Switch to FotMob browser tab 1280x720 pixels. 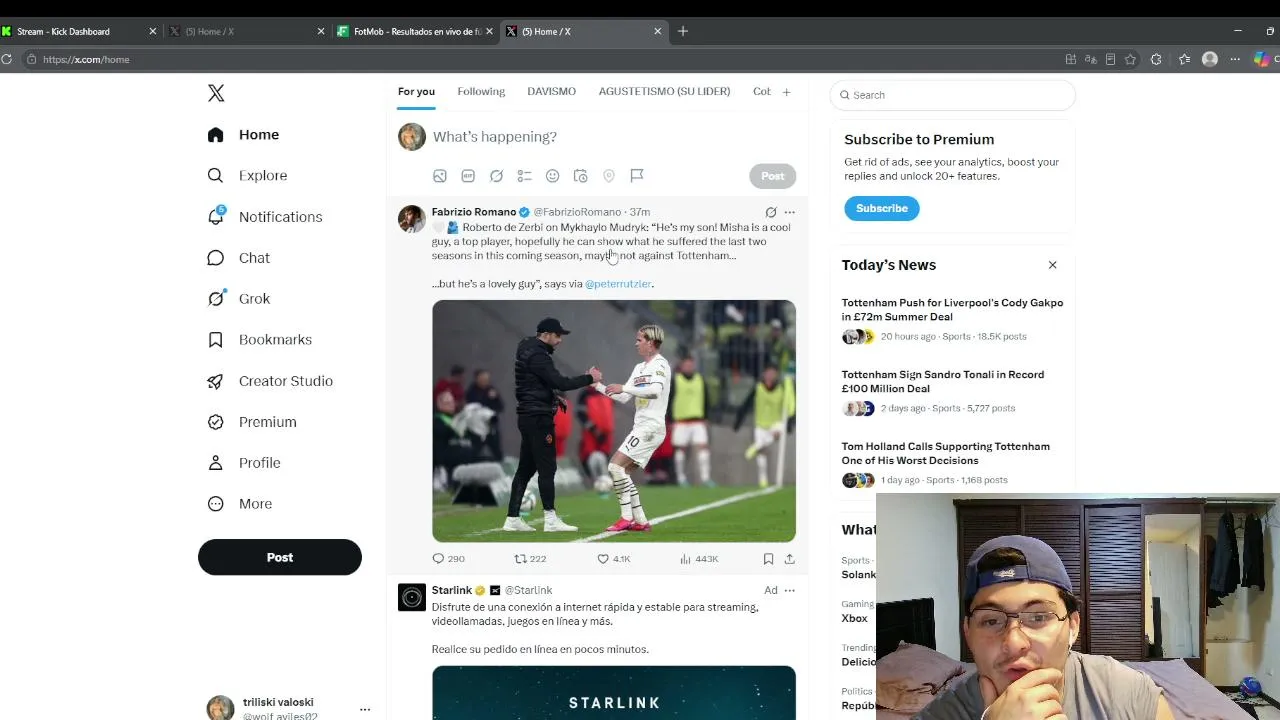(415, 31)
